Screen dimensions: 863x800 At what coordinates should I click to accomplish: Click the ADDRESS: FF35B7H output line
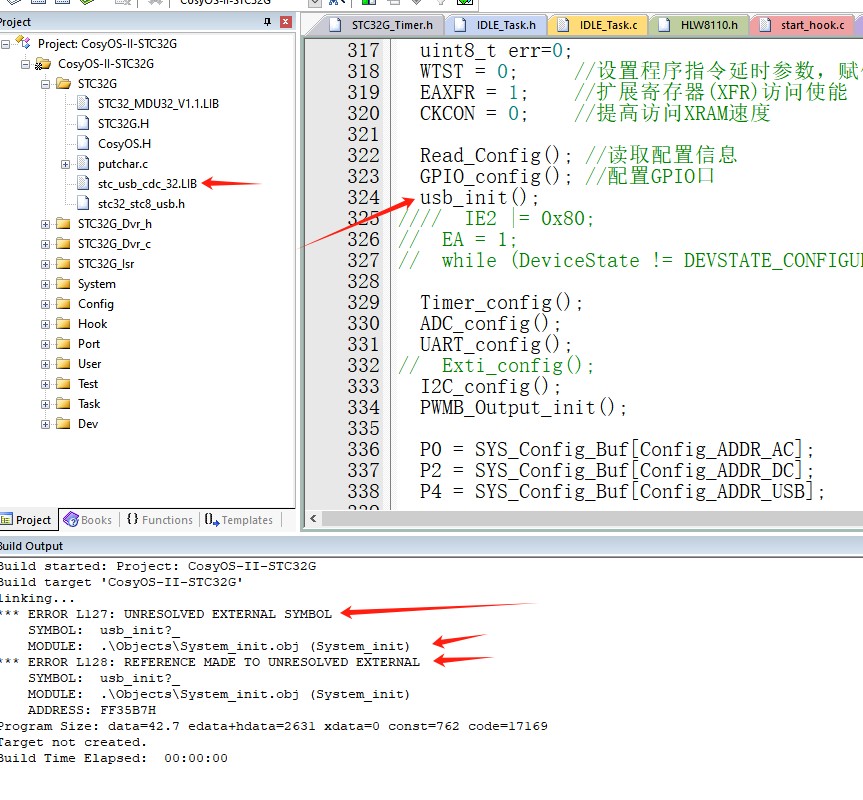[92, 710]
